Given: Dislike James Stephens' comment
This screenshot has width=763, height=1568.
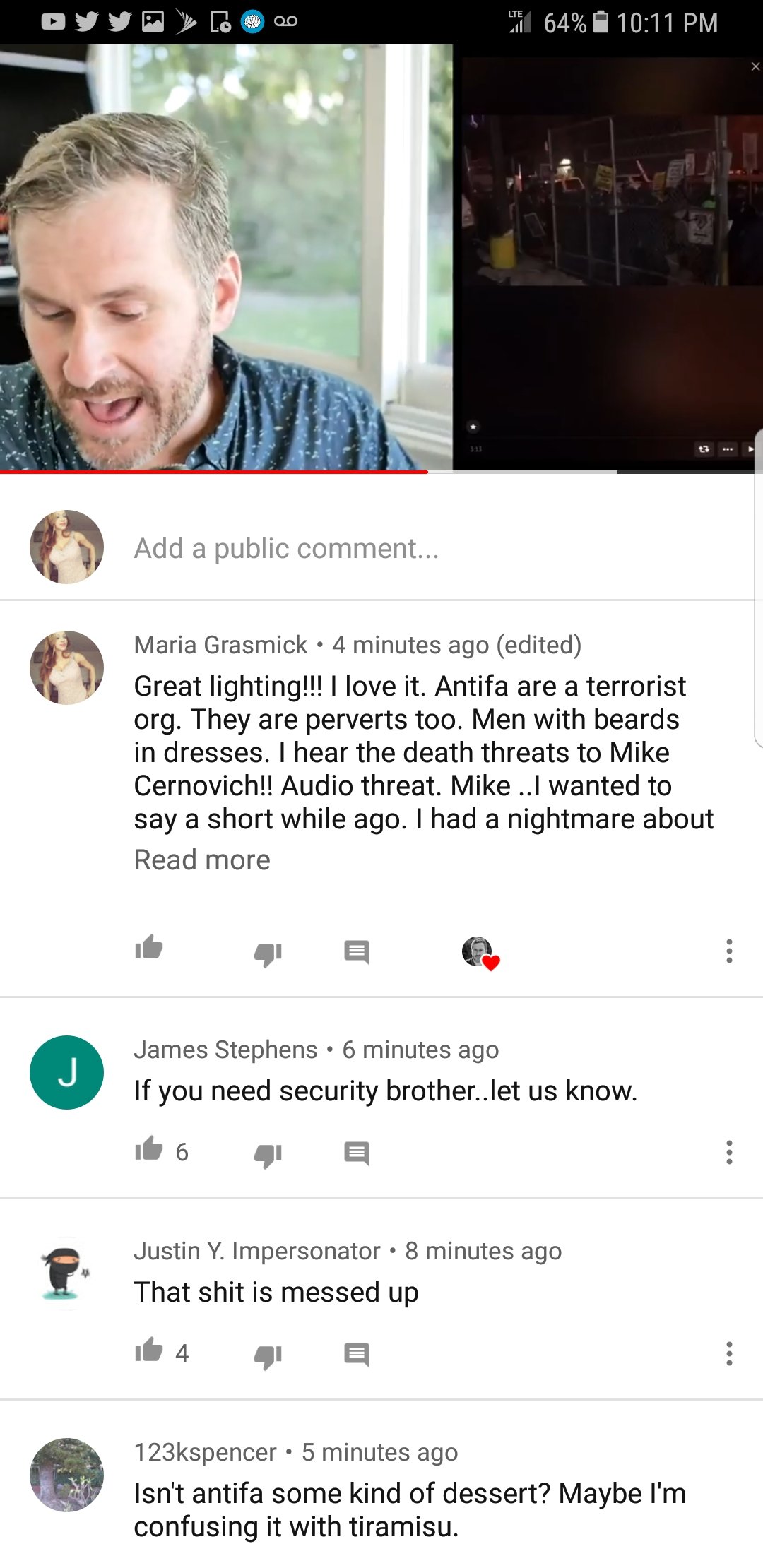Looking at the screenshot, I should tap(268, 1154).
